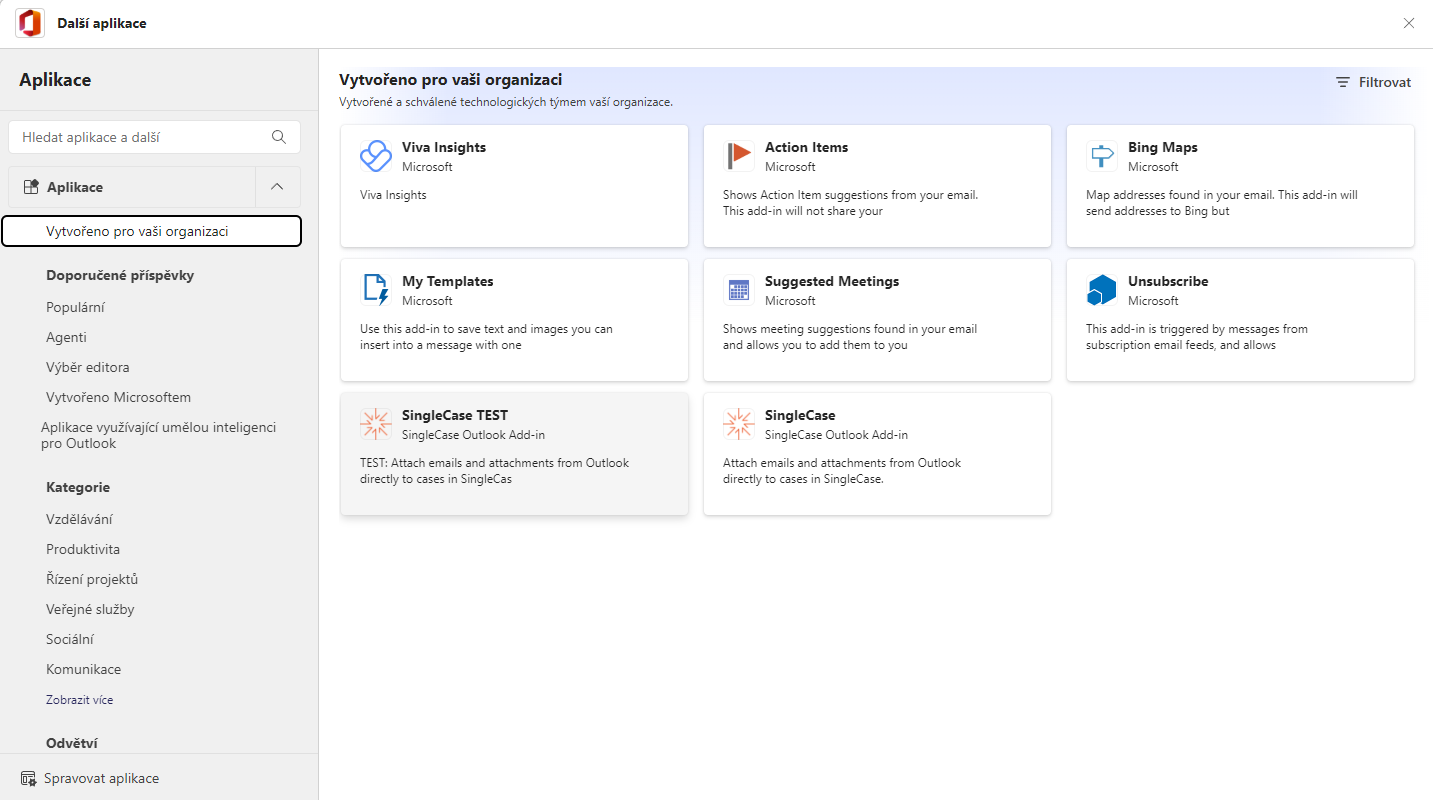Viewport: 1433px width, 800px height.
Task: Click the Bing Maps signpost icon
Action: (x=1102, y=156)
